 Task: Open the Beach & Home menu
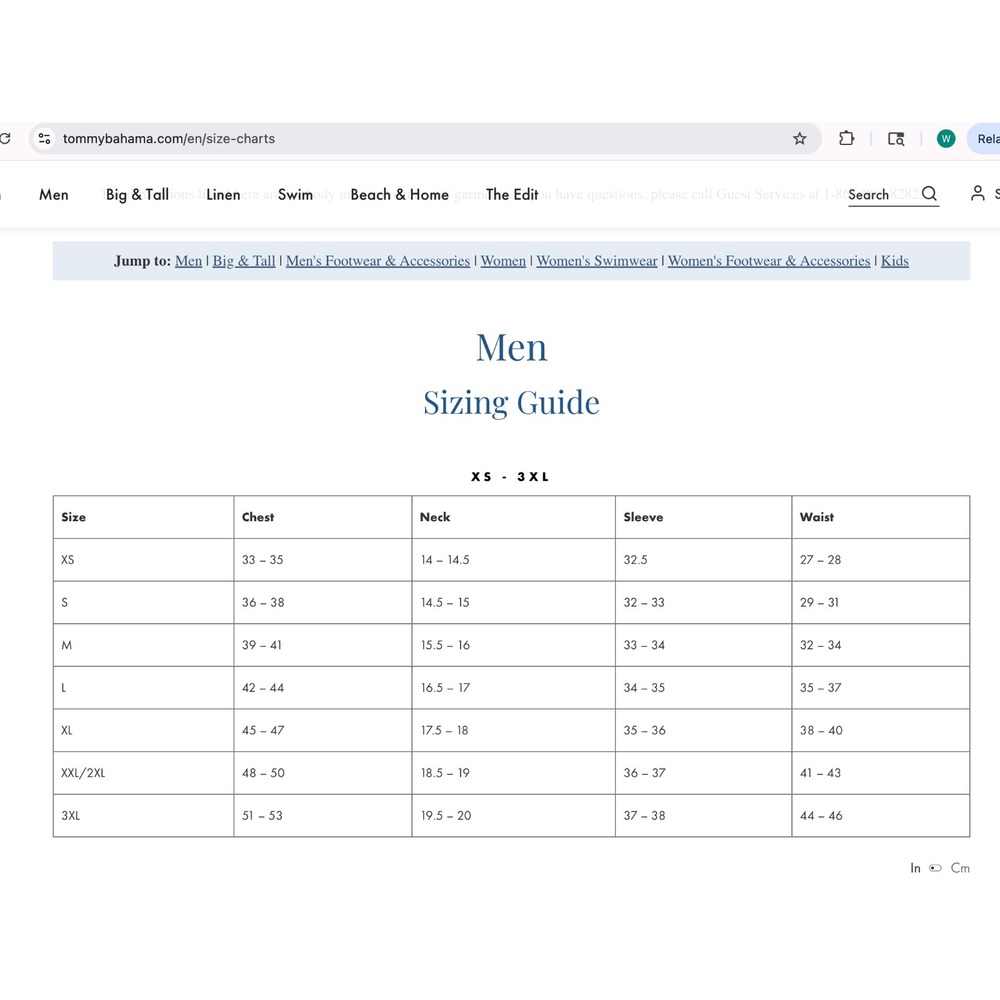(x=399, y=195)
